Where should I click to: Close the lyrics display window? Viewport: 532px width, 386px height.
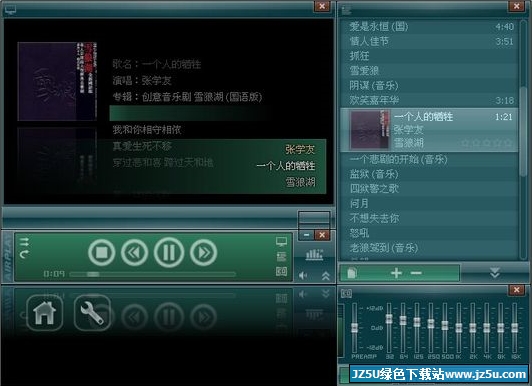tap(322, 6)
